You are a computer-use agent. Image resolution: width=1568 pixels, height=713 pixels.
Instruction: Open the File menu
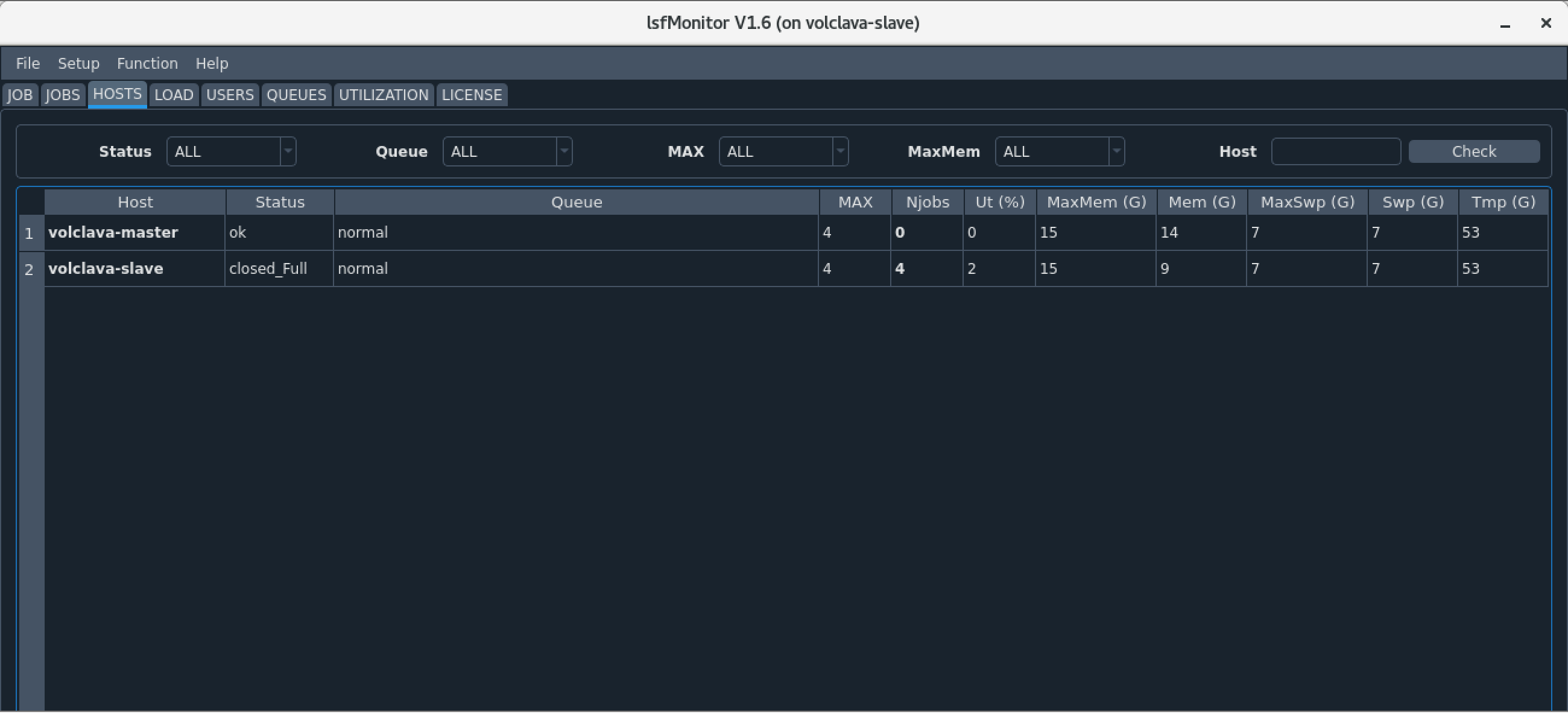(28, 63)
